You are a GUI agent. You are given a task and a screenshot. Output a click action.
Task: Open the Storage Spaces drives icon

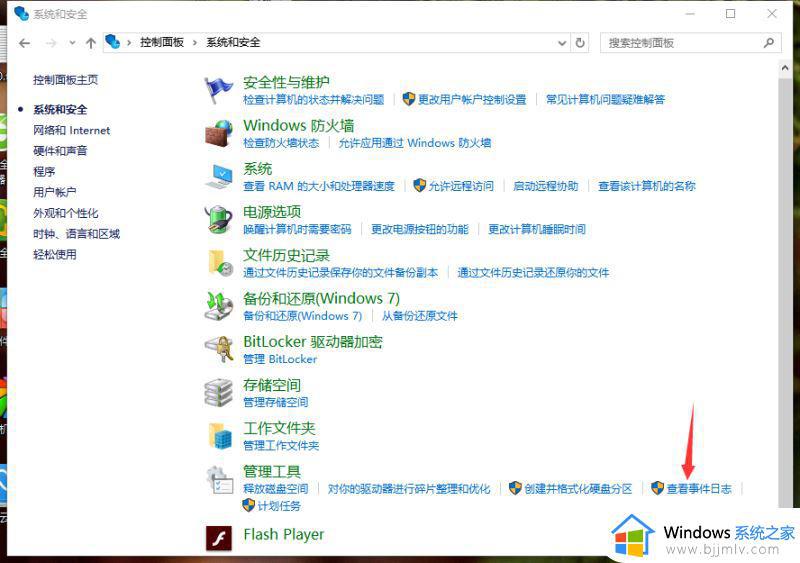tap(218, 393)
